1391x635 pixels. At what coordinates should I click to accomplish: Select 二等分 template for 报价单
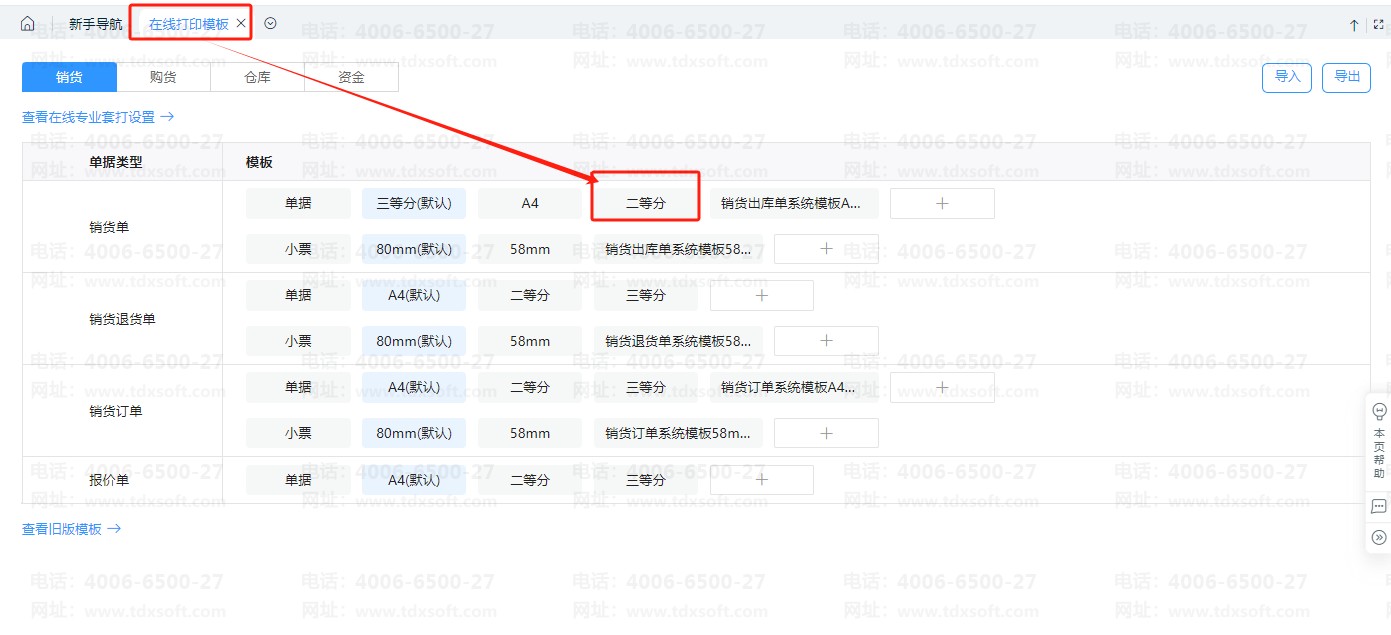click(x=530, y=480)
